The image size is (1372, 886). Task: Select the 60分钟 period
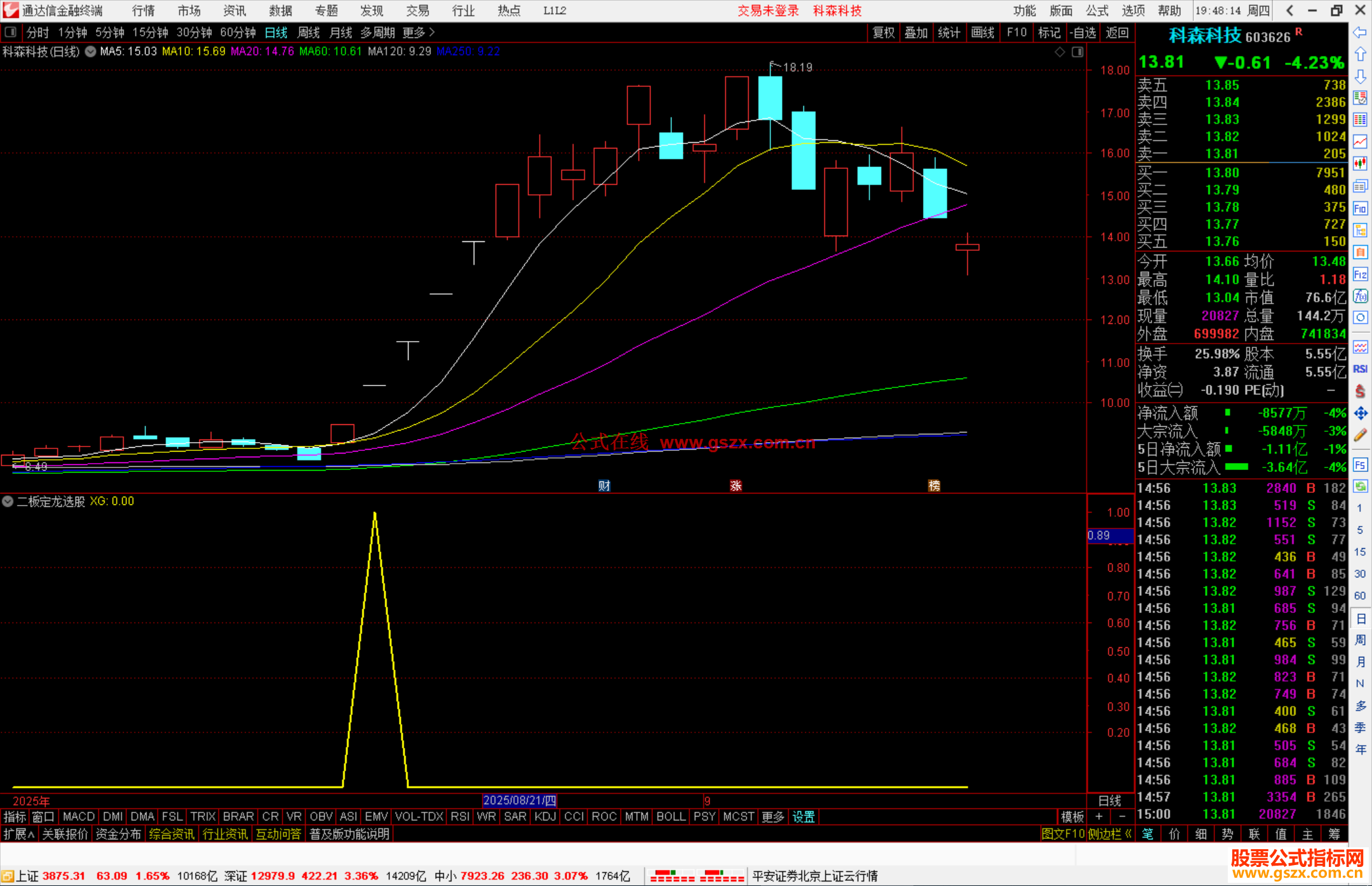click(x=238, y=32)
